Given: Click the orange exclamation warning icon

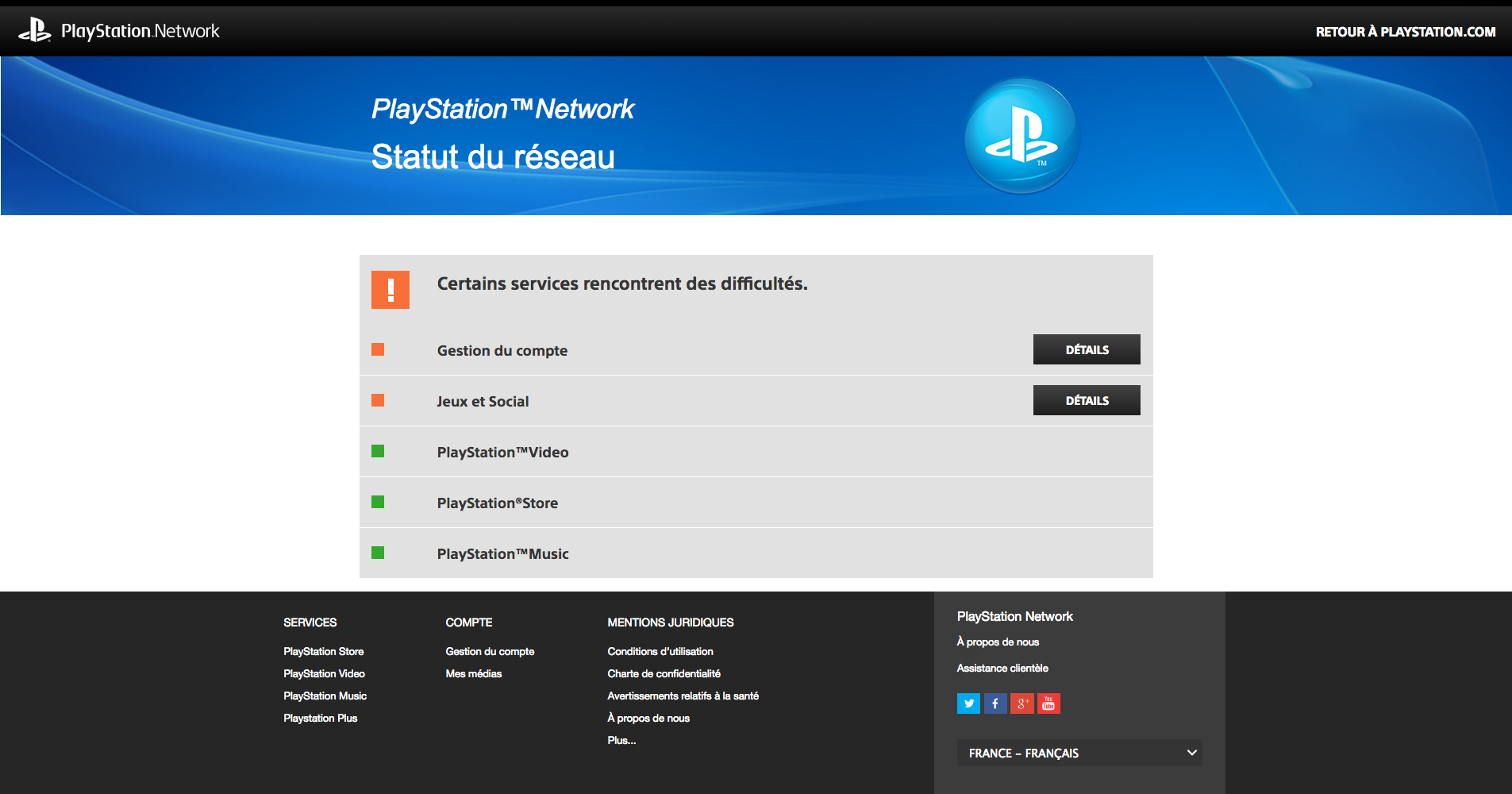Looking at the screenshot, I should click(390, 290).
